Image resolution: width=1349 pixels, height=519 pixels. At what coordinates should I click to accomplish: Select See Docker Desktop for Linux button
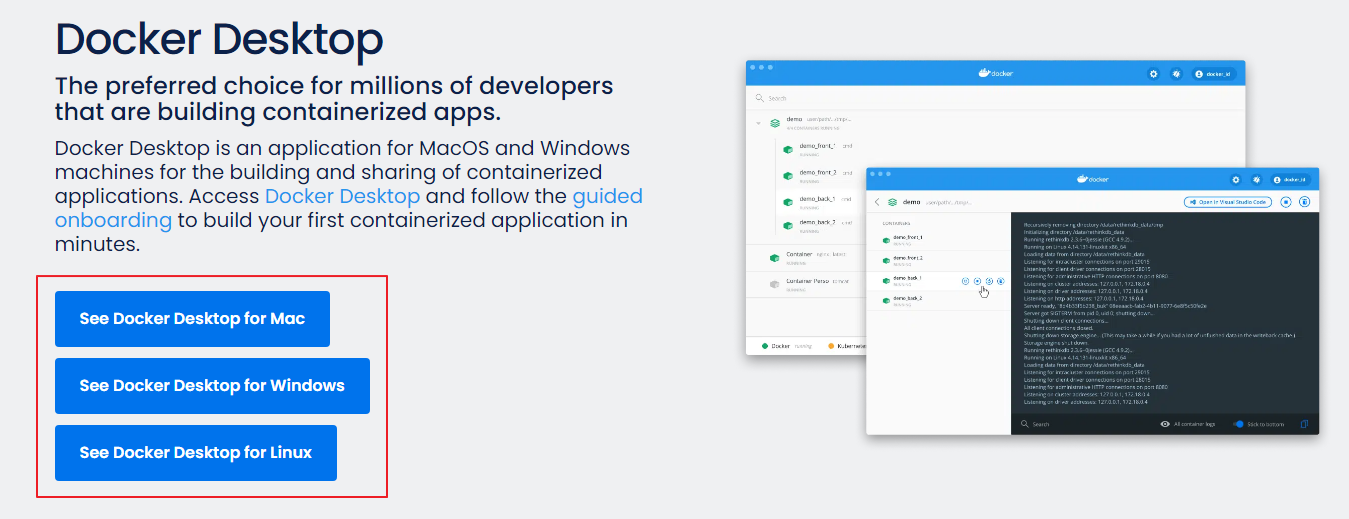pos(196,453)
